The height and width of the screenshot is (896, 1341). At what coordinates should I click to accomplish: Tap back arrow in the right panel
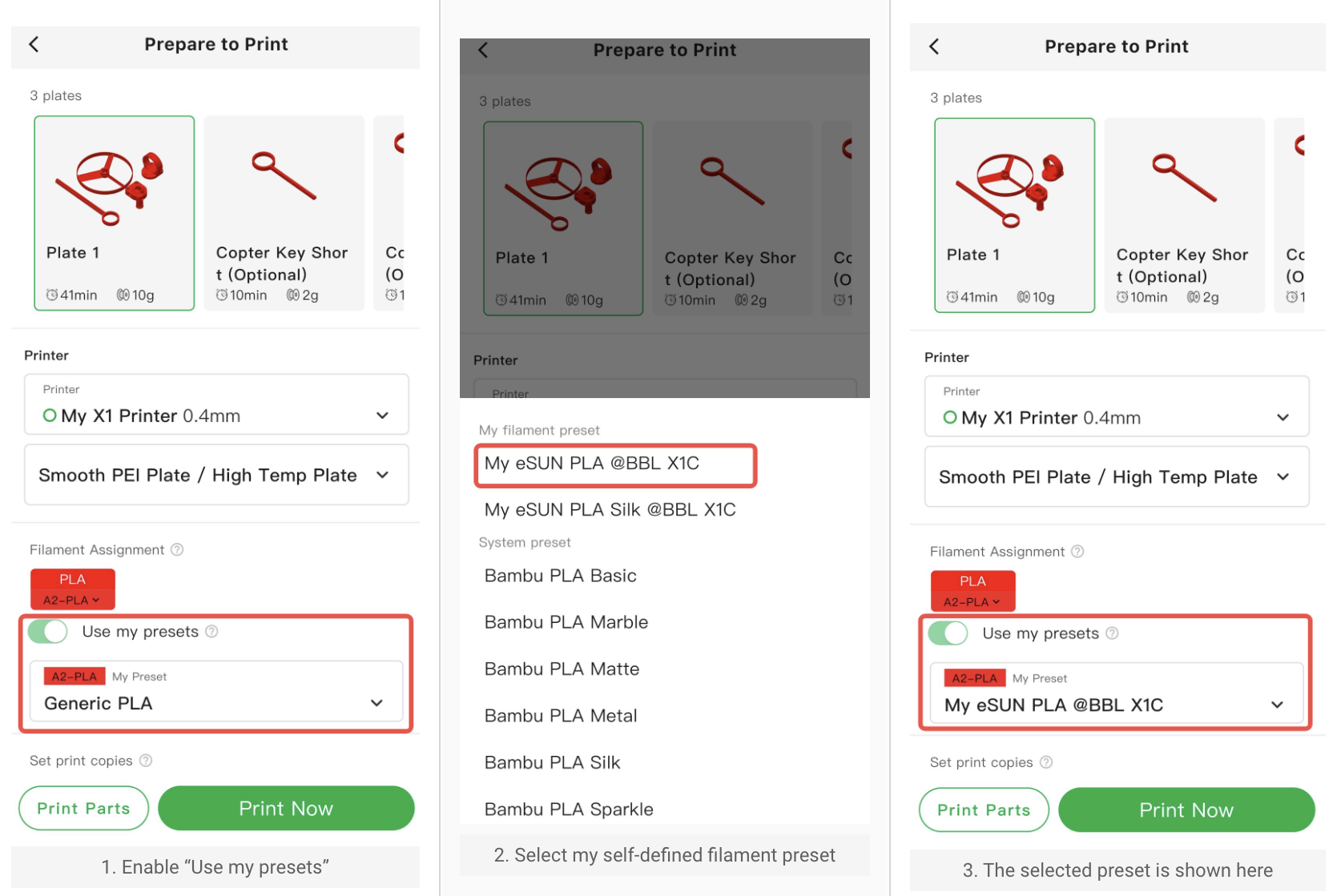pos(934,46)
